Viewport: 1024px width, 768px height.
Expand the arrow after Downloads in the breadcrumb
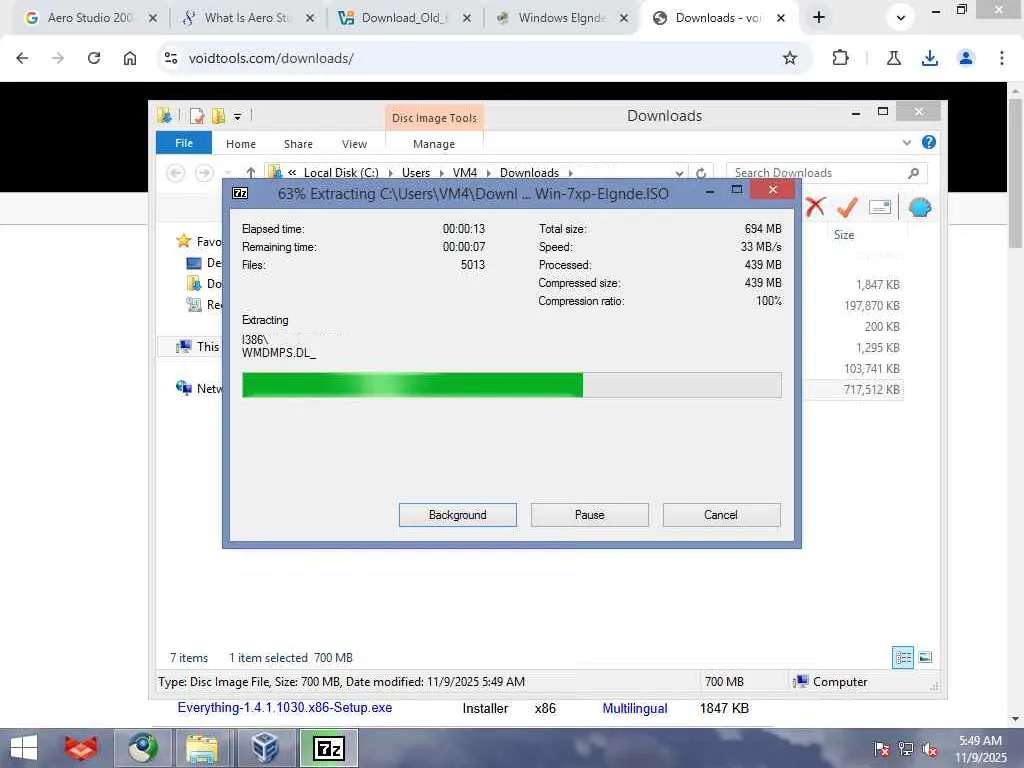point(570,173)
